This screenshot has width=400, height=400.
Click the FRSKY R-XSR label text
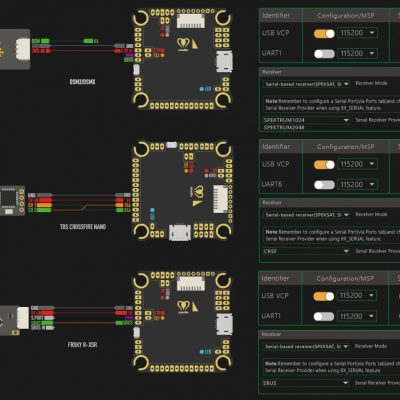(x=82, y=345)
